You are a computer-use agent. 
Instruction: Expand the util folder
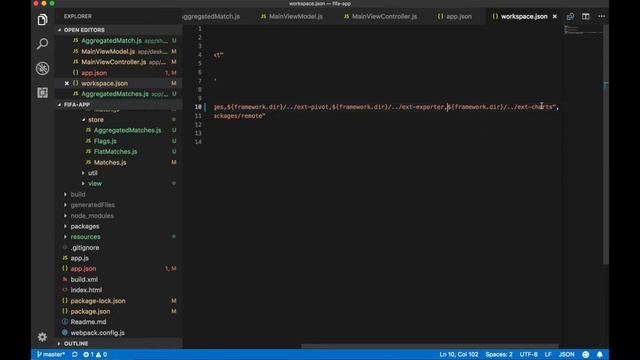pyautogui.click(x=93, y=173)
